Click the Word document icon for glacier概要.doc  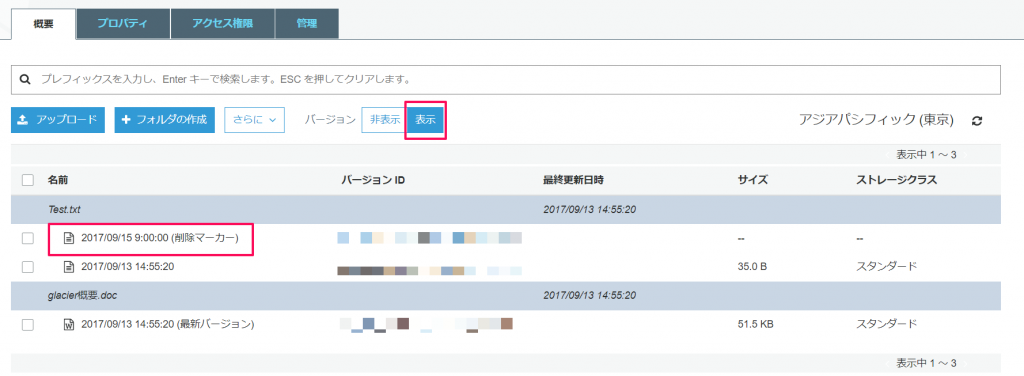69,324
